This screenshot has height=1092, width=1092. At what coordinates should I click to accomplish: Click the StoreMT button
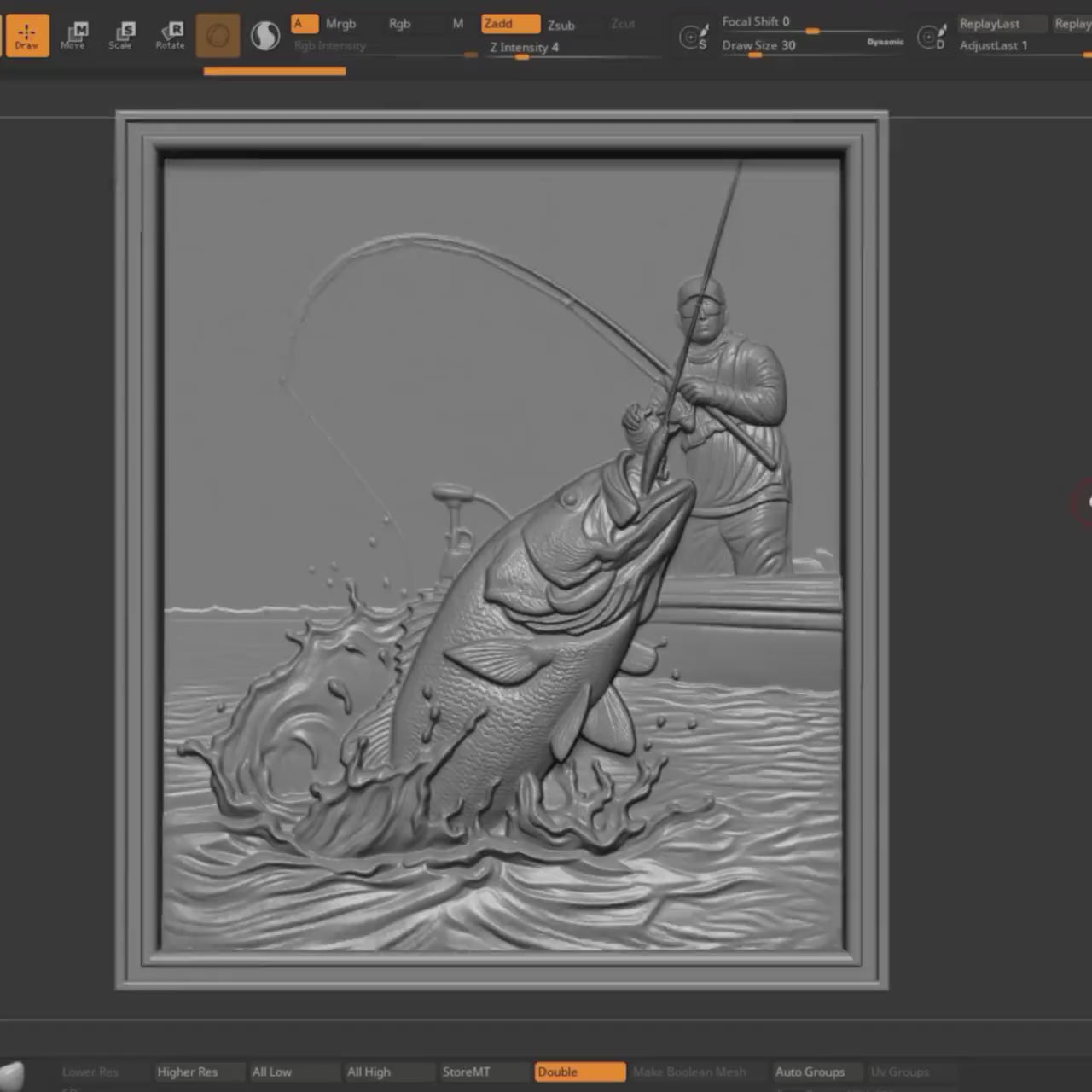coord(485,1072)
